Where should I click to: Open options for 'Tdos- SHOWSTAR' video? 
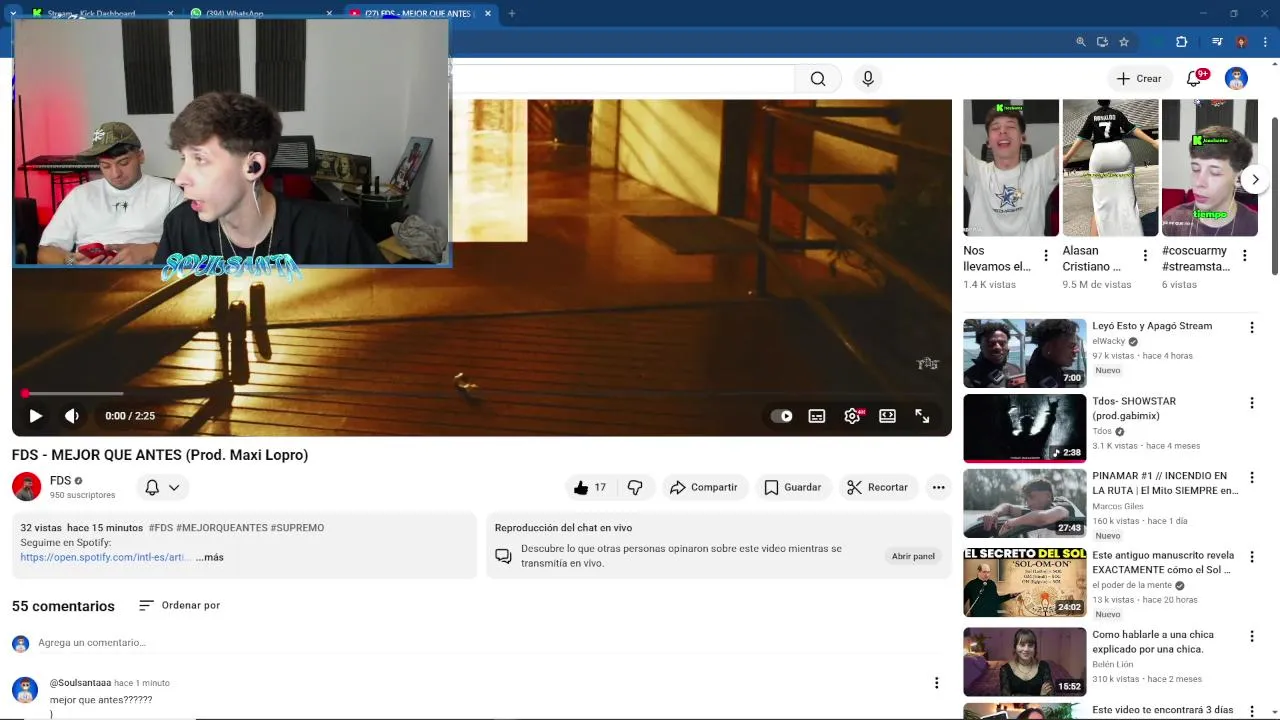[1251, 403]
